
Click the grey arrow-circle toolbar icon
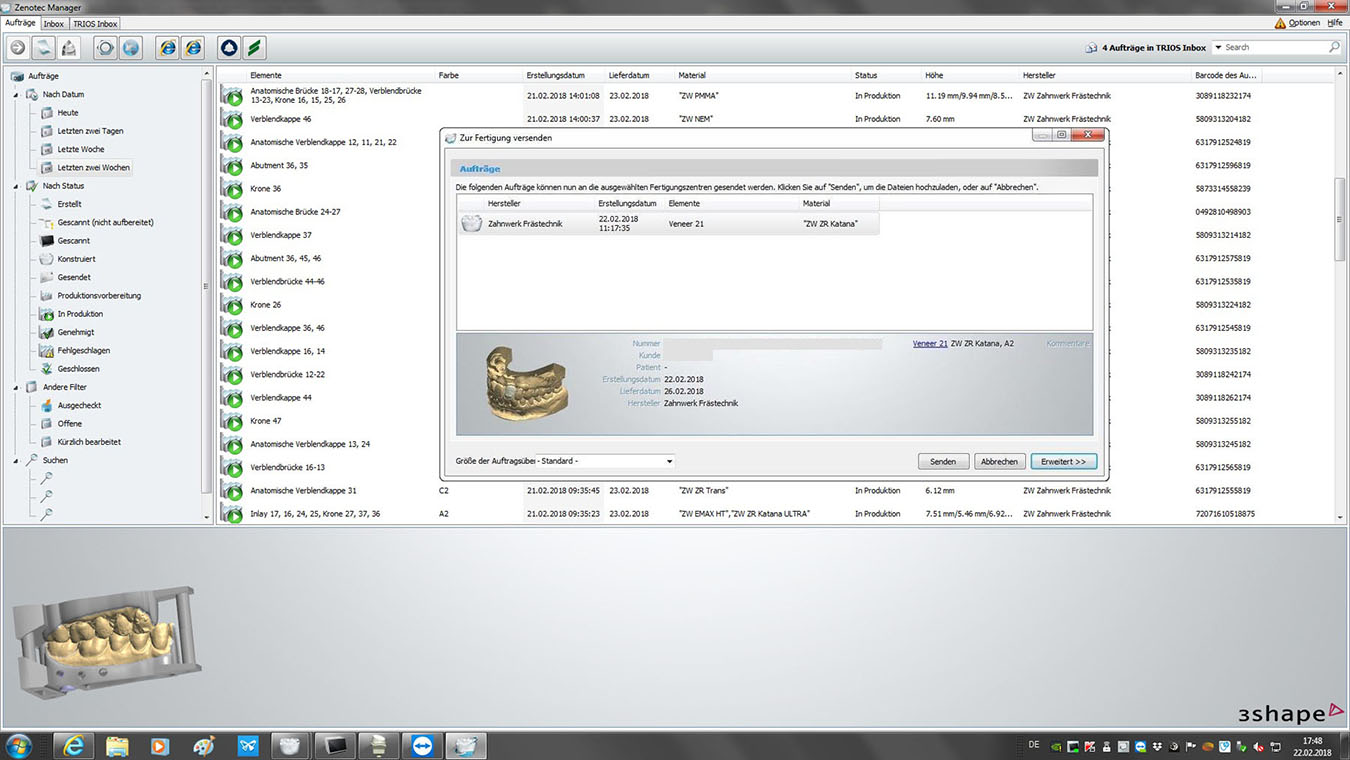(x=18, y=47)
